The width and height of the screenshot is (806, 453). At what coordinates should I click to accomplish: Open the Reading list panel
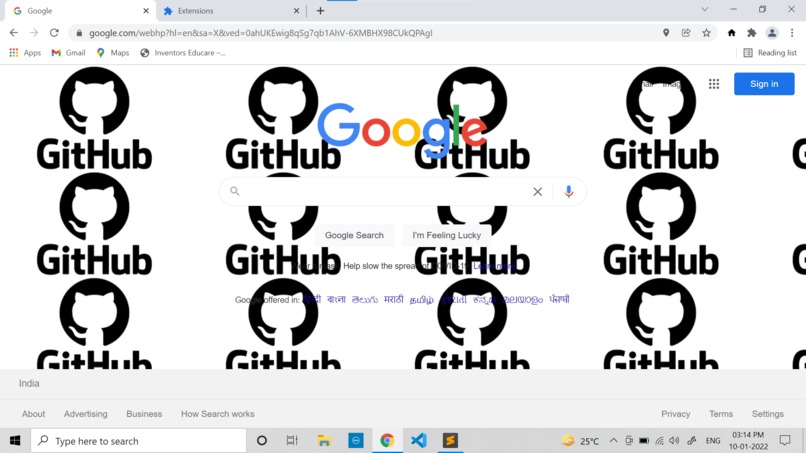point(770,52)
